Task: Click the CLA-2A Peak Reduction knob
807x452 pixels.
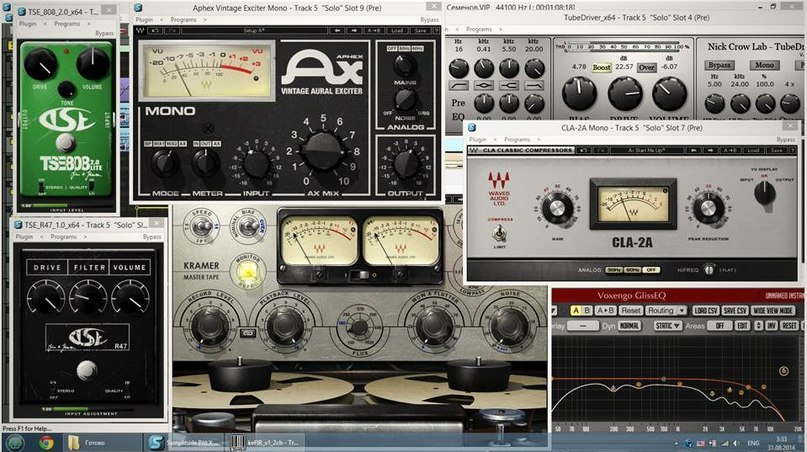Action: 708,208
